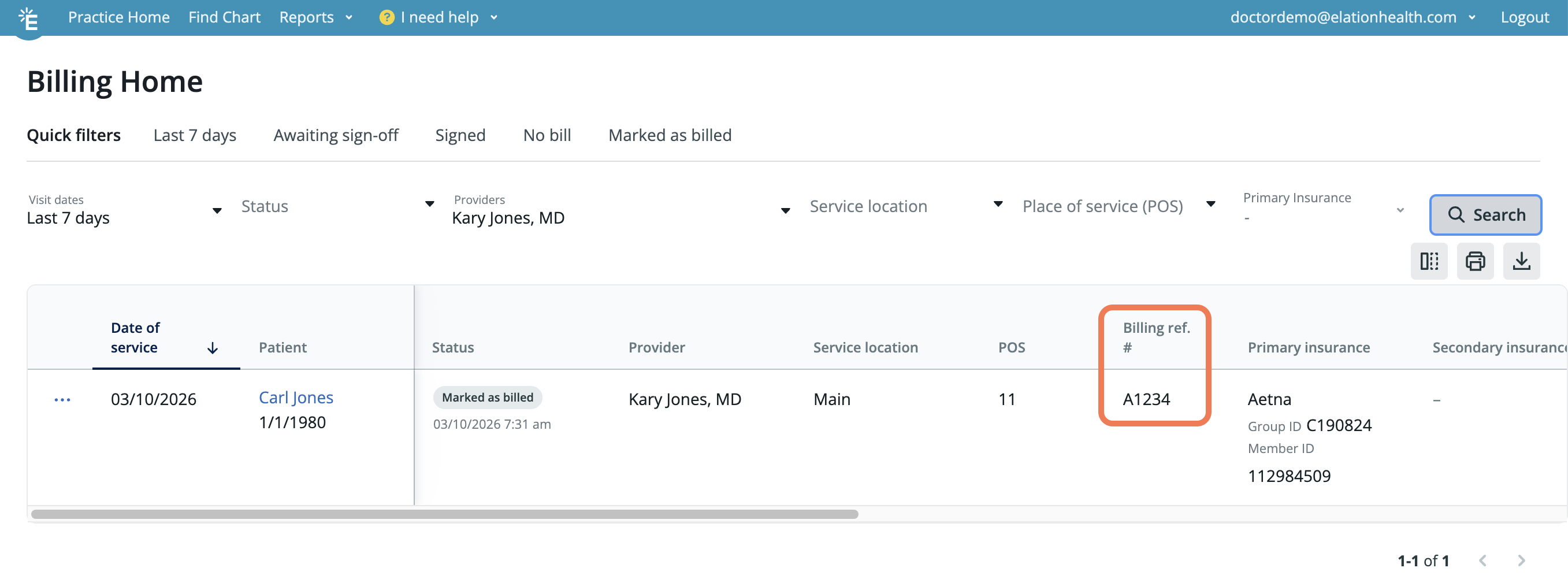The image size is (1568, 579).
Task: Select Practice Home in the top menu
Action: (x=118, y=17)
